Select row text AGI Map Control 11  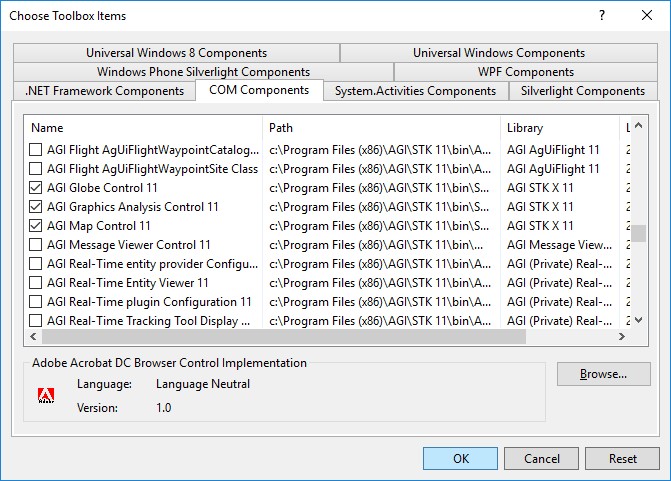click(x=99, y=226)
